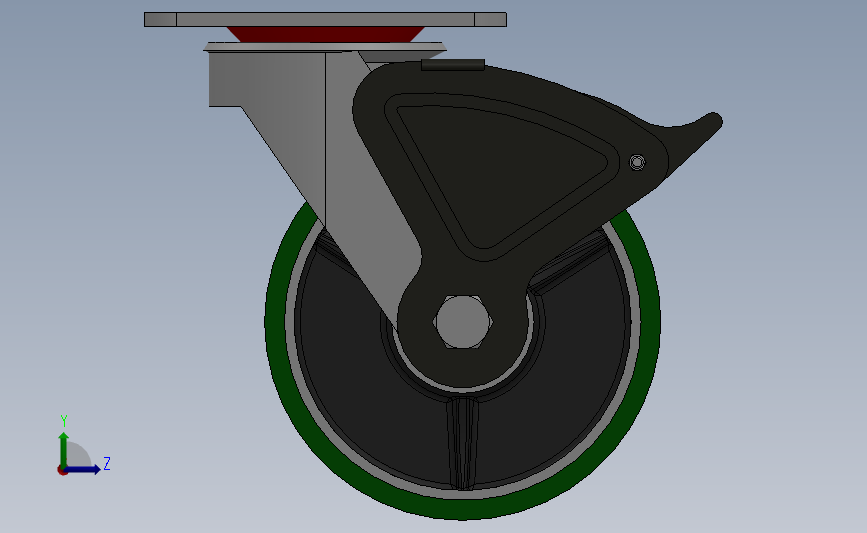Click the blue Z axis arrow of the triad
Screen dimensions: 867x533
tap(83, 469)
